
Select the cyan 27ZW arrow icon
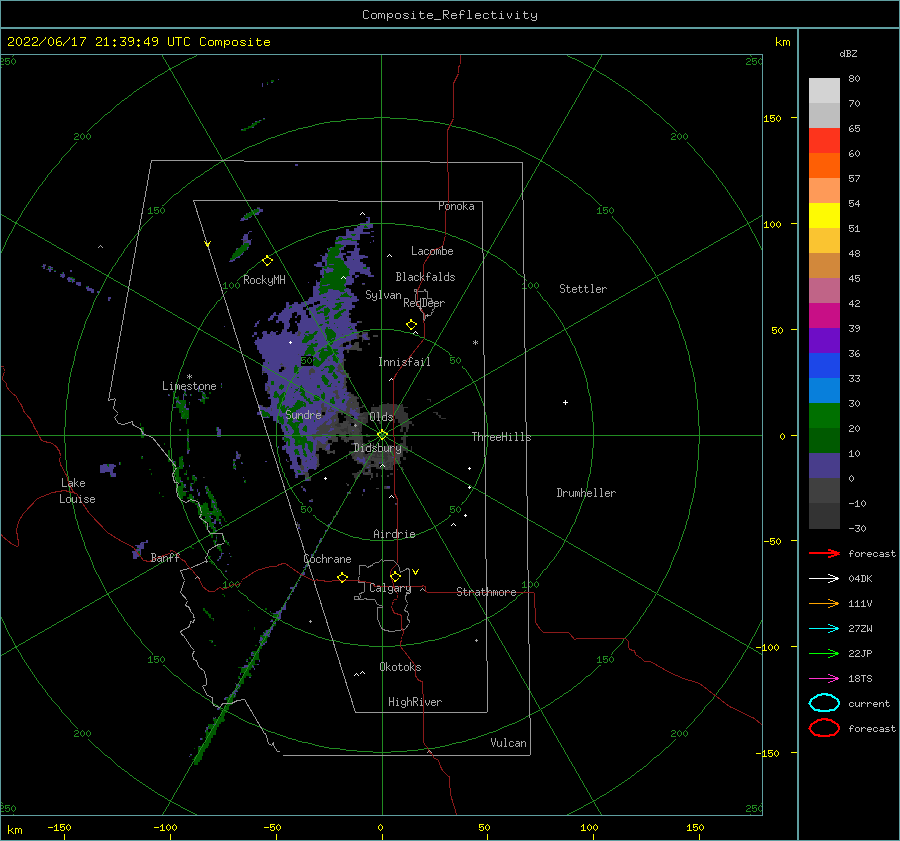coord(824,629)
